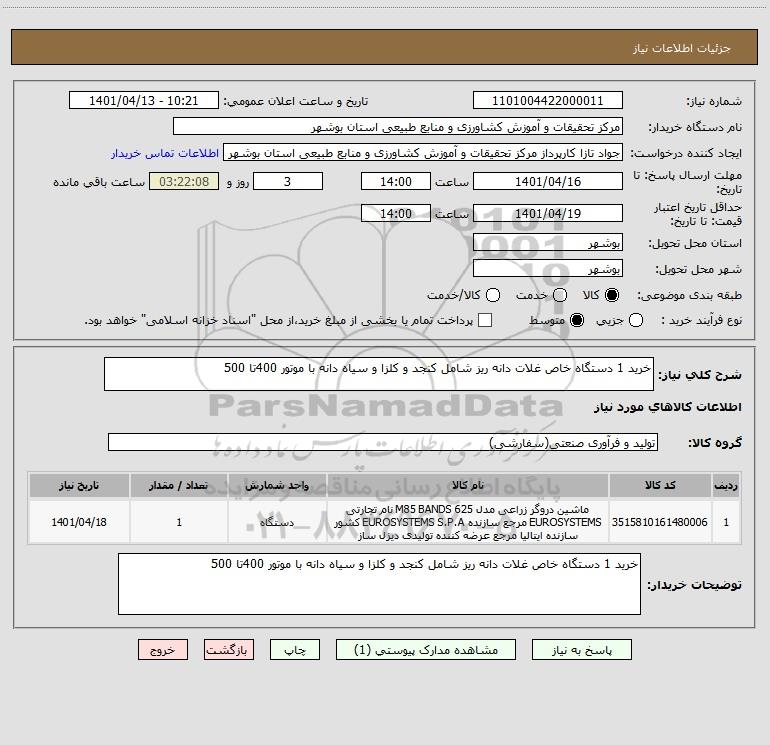770x745 pixels.
Task: Choose the جزیی purchase type radio
Action: (x=636, y=320)
